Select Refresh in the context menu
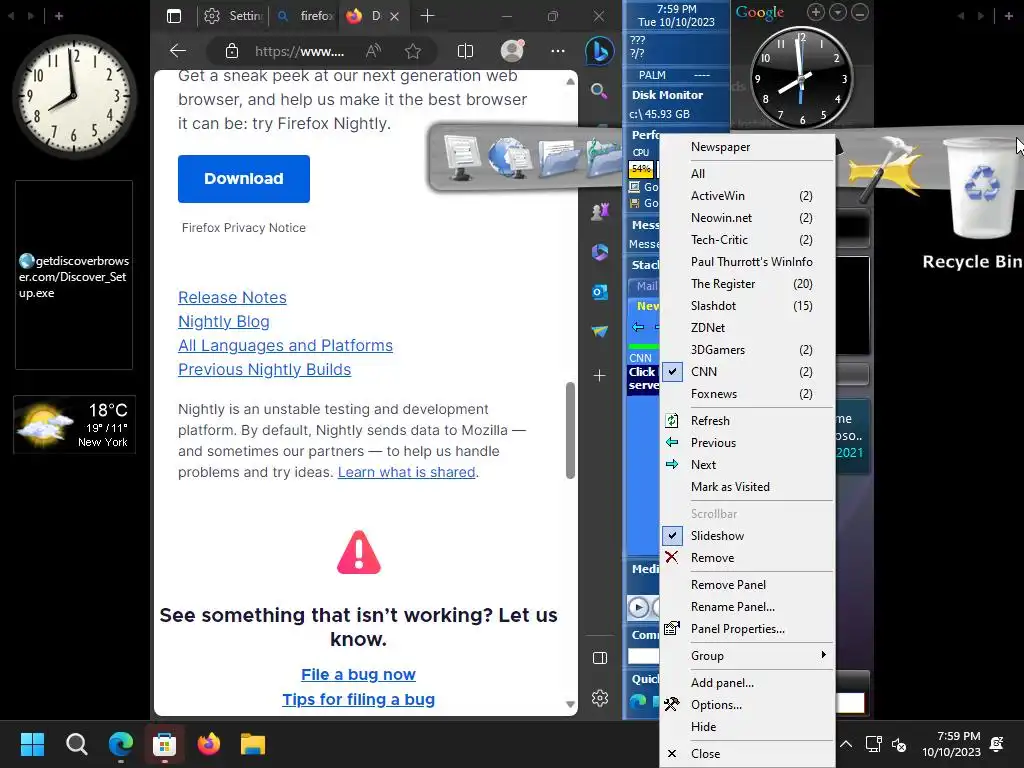 point(748,421)
